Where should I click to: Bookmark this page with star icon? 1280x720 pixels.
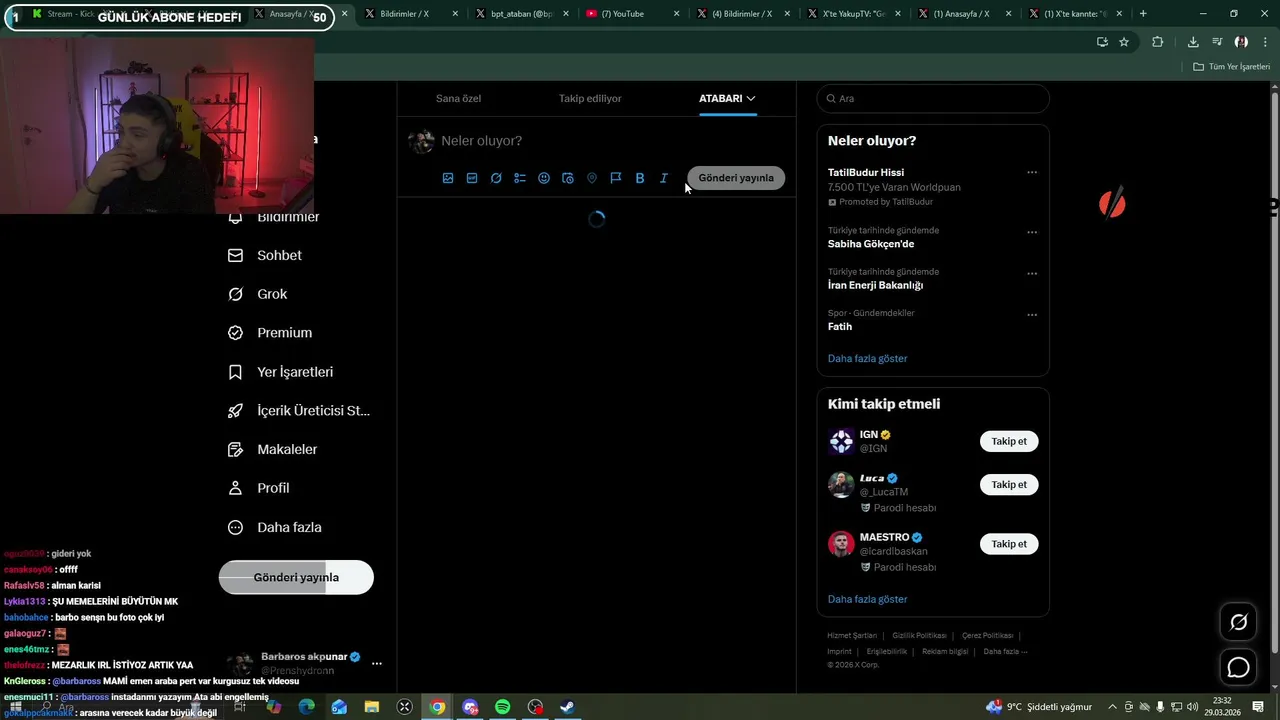(x=1124, y=42)
